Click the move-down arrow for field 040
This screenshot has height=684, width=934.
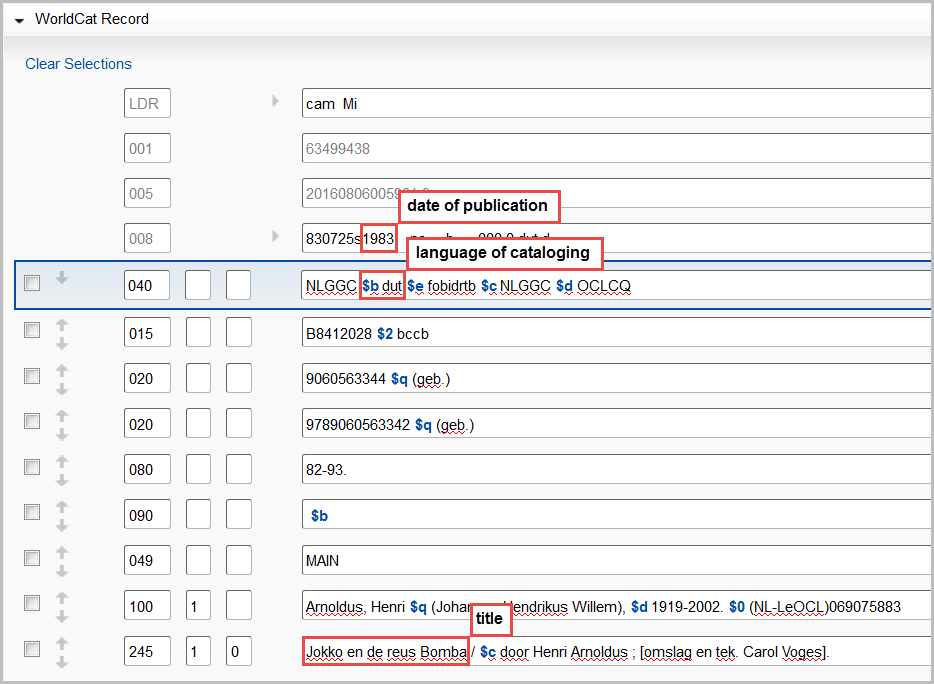click(x=61, y=278)
